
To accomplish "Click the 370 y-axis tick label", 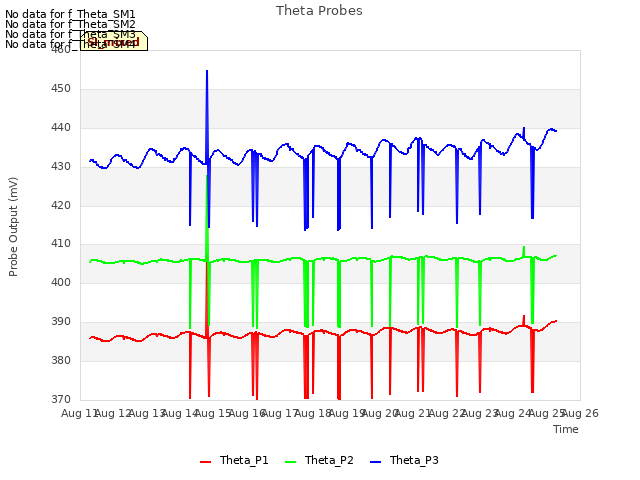I will 61,399.
